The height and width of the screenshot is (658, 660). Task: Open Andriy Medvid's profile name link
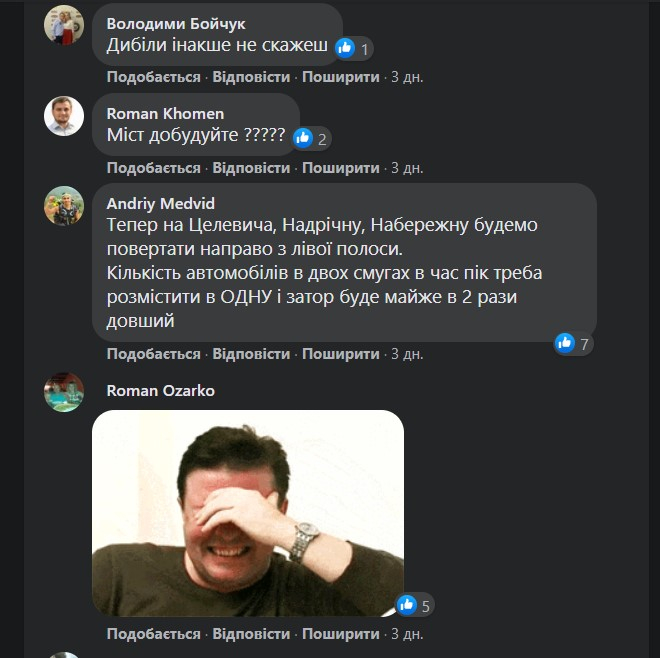point(160,203)
